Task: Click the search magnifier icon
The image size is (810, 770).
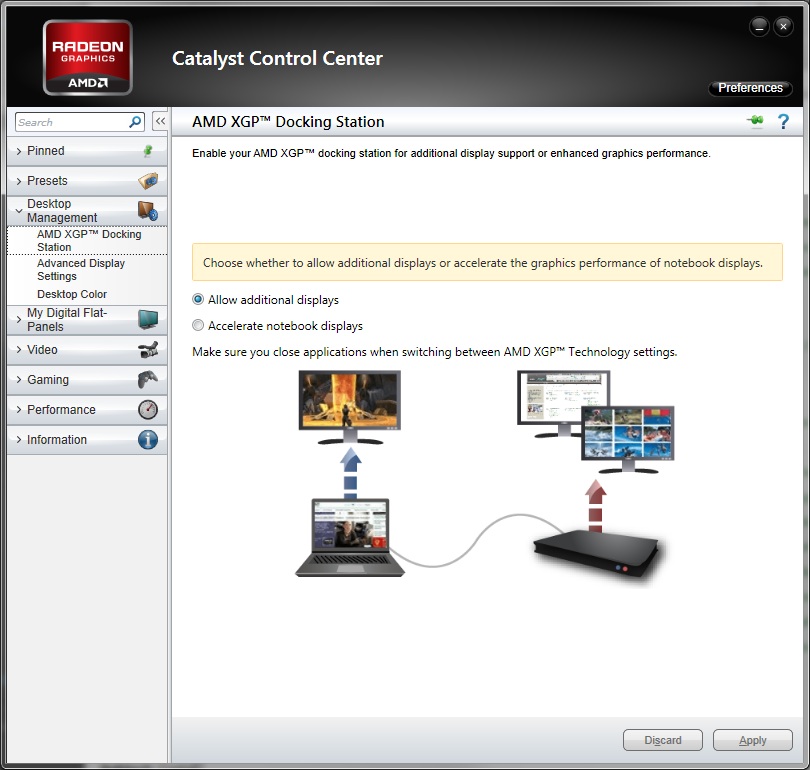Action: pyautogui.click(x=135, y=122)
